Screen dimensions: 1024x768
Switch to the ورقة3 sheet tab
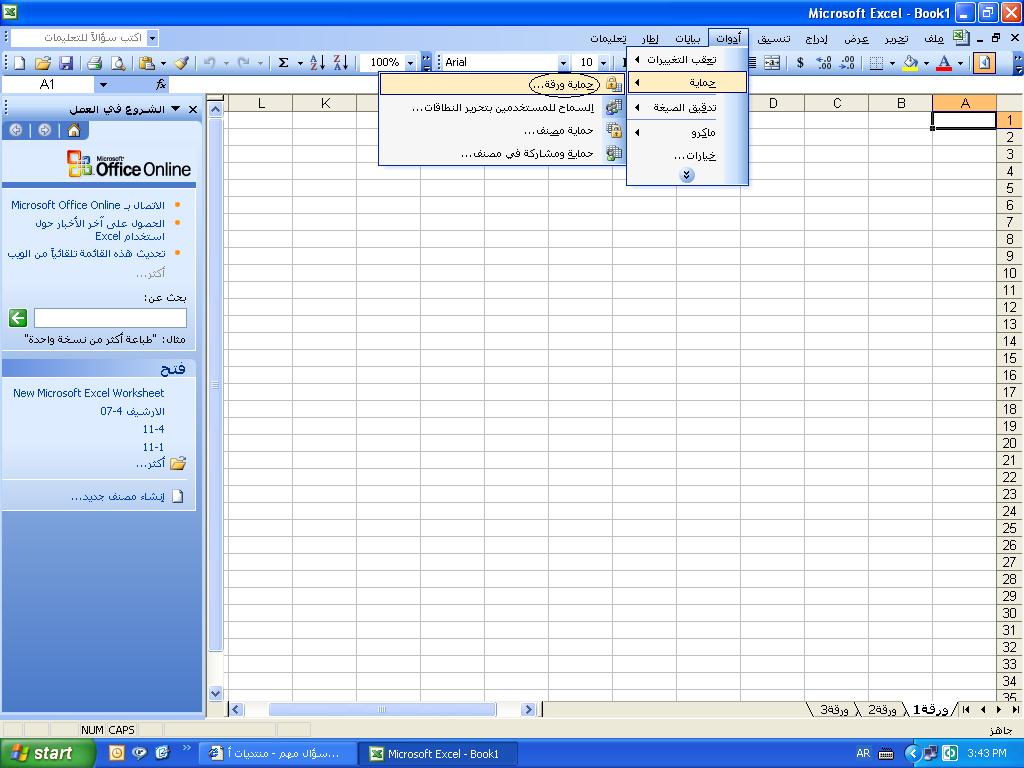[x=834, y=710]
